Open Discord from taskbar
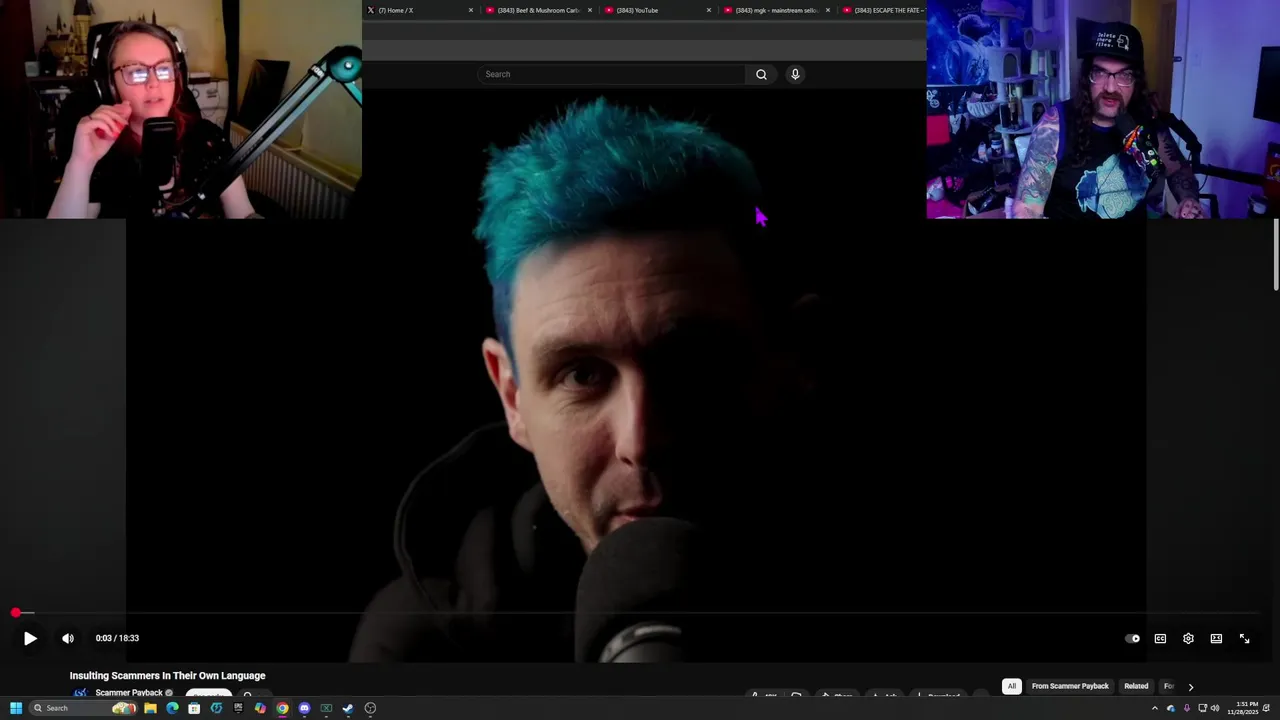1280x720 pixels. point(304,708)
